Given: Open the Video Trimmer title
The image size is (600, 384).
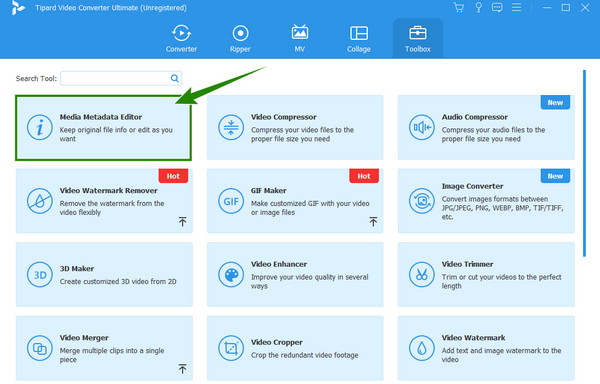Looking at the screenshot, I should pyautogui.click(x=467, y=264).
